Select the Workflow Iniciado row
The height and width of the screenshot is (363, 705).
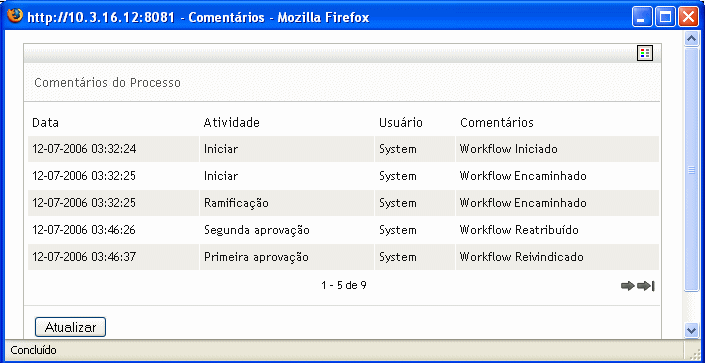click(344, 149)
